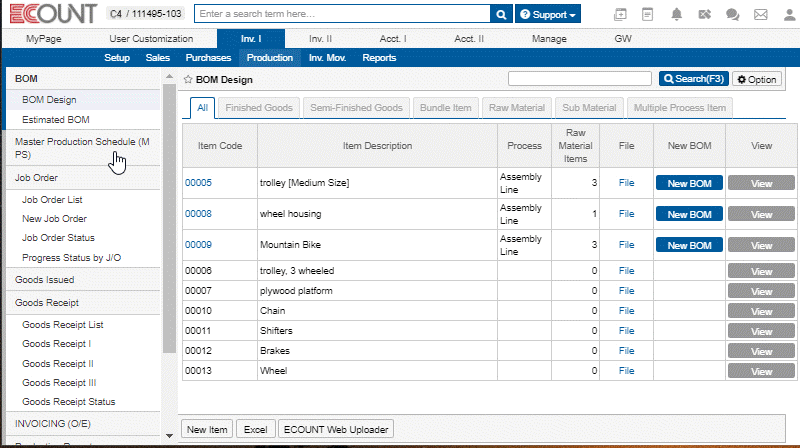800x448 pixels.
Task: Open the document notes icon in header
Action: click(647, 14)
